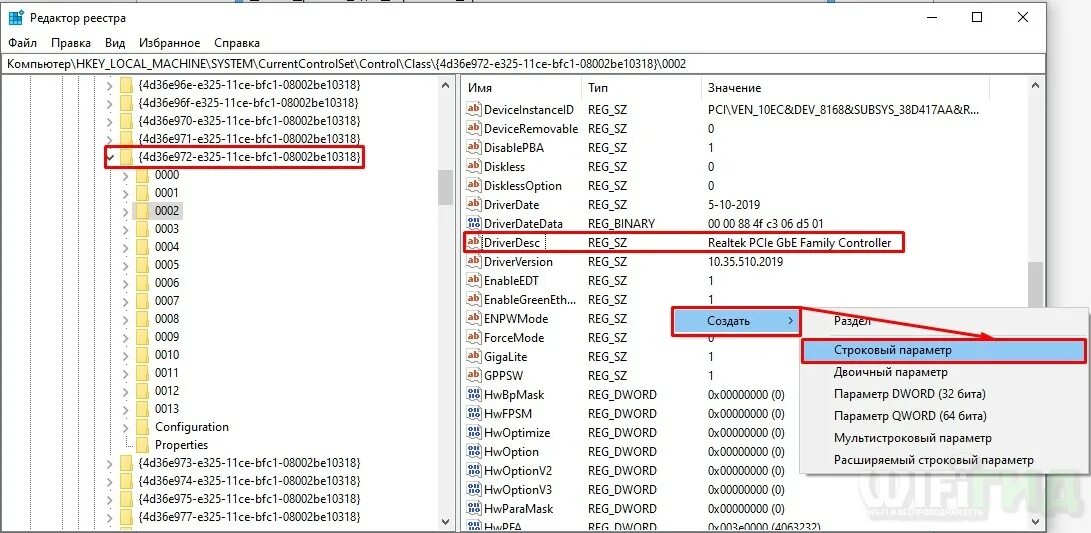Image resolution: width=1091 pixels, height=533 pixels.
Task: Collapse the {4d36e972-e325-11ce-bfc1-08002be10318} key
Action: coord(109,159)
